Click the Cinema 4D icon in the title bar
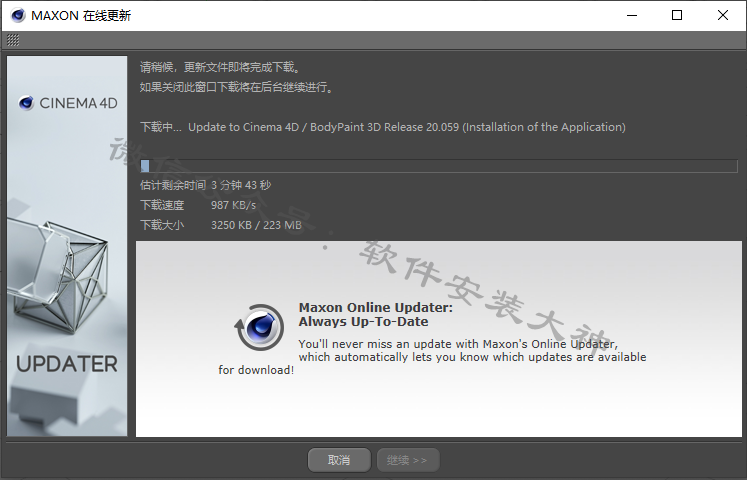 18,16
